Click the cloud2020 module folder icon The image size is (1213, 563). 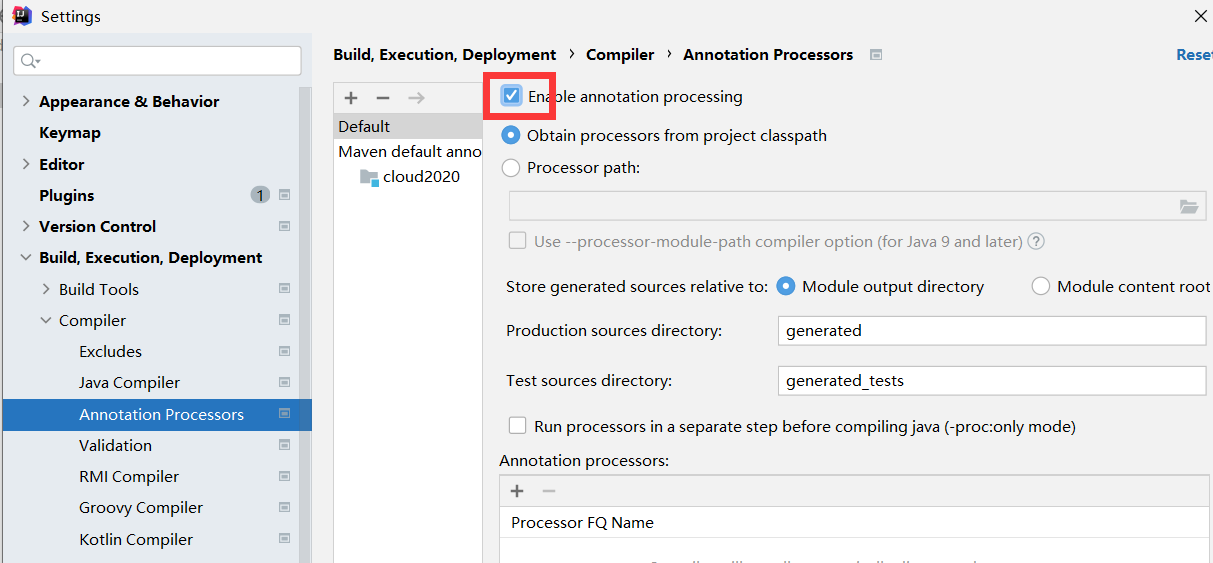click(x=369, y=177)
